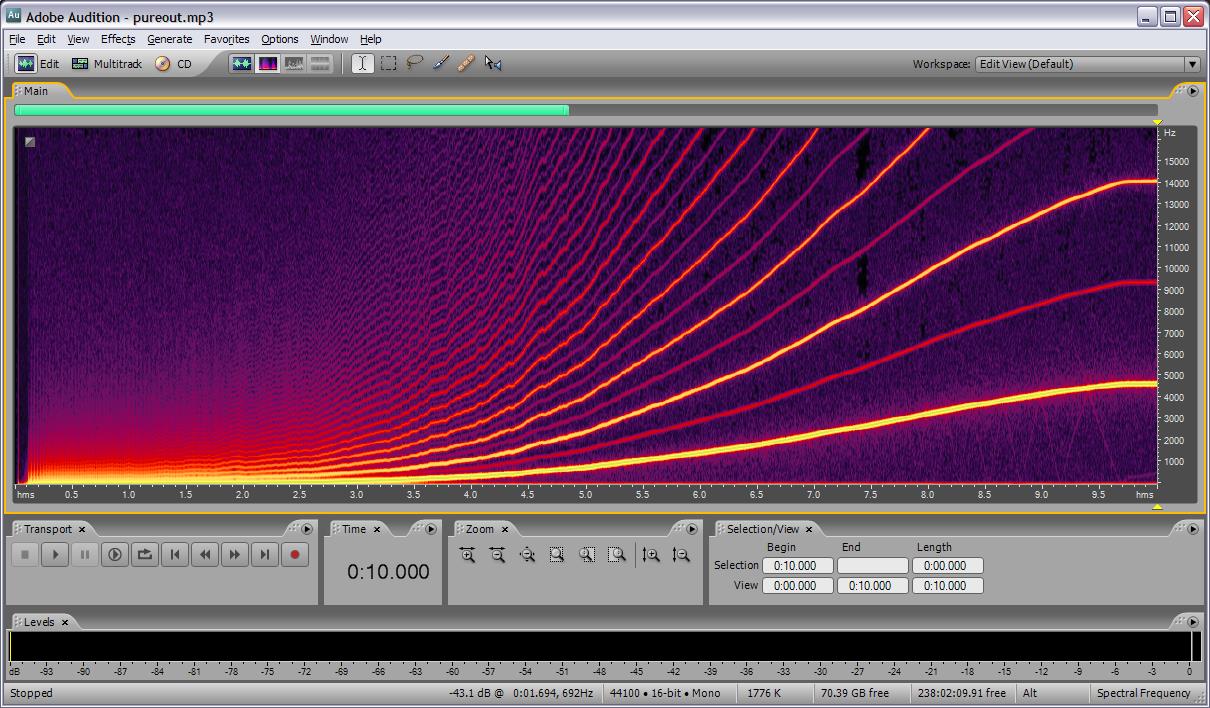Select the Time Selection tool
The width and height of the screenshot is (1210, 708).
click(362, 64)
